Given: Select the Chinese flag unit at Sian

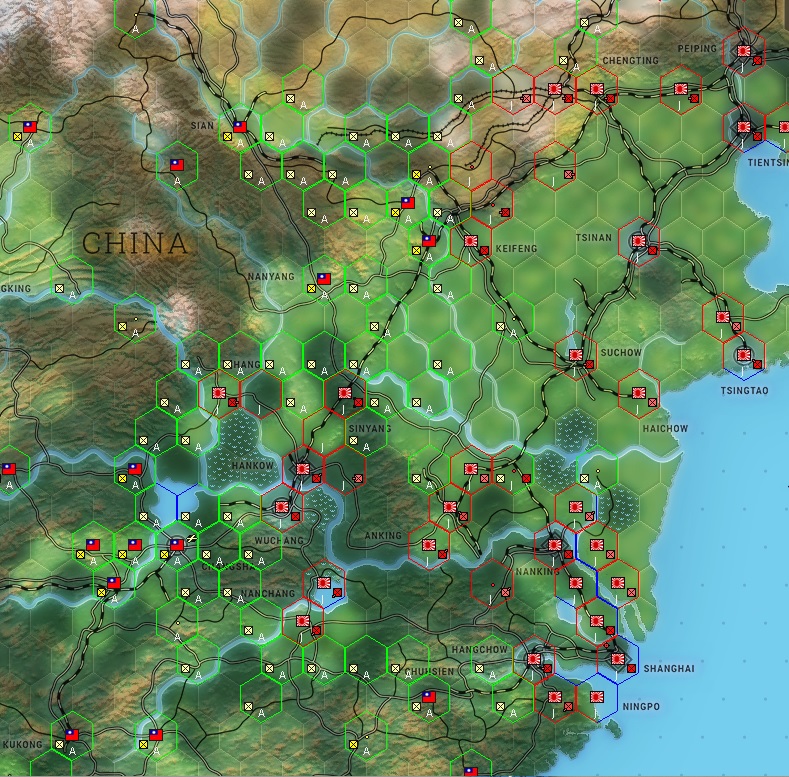Looking at the screenshot, I should click(x=240, y=127).
